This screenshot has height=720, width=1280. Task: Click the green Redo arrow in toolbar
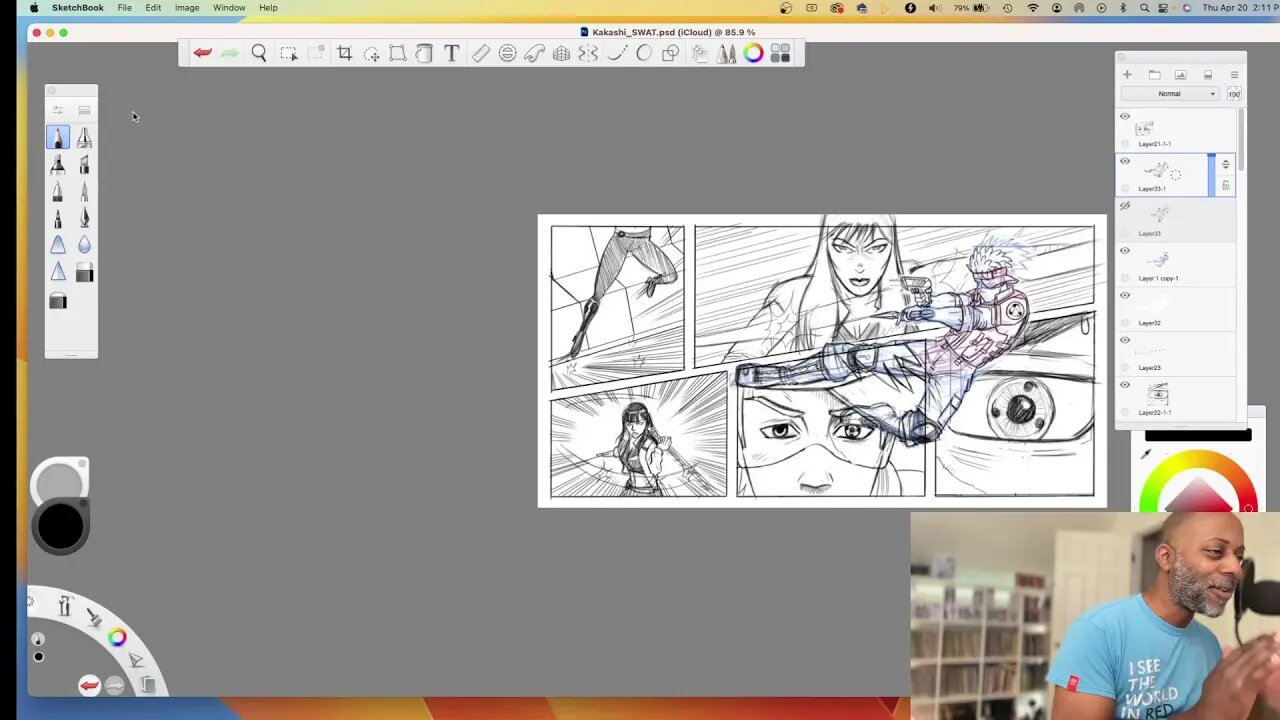(229, 53)
